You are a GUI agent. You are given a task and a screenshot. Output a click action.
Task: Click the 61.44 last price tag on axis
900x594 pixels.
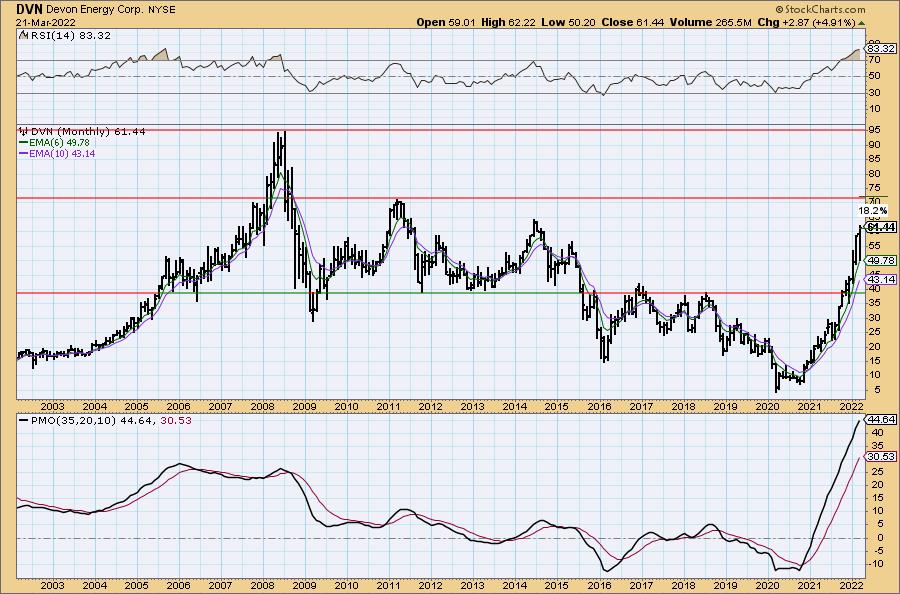pos(882,228)
